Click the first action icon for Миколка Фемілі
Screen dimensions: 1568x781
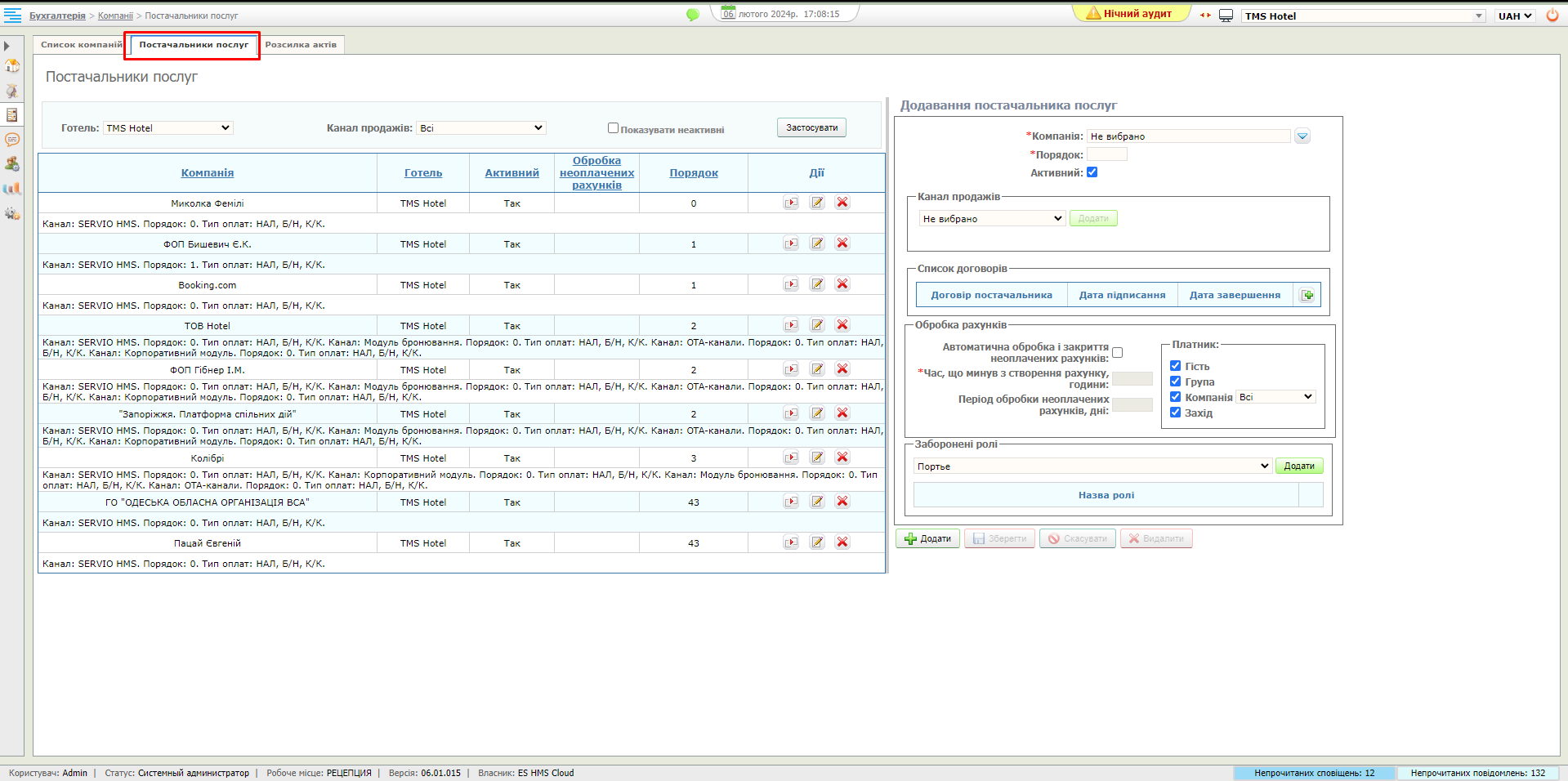pyautogui.click(x=791, y=203)
